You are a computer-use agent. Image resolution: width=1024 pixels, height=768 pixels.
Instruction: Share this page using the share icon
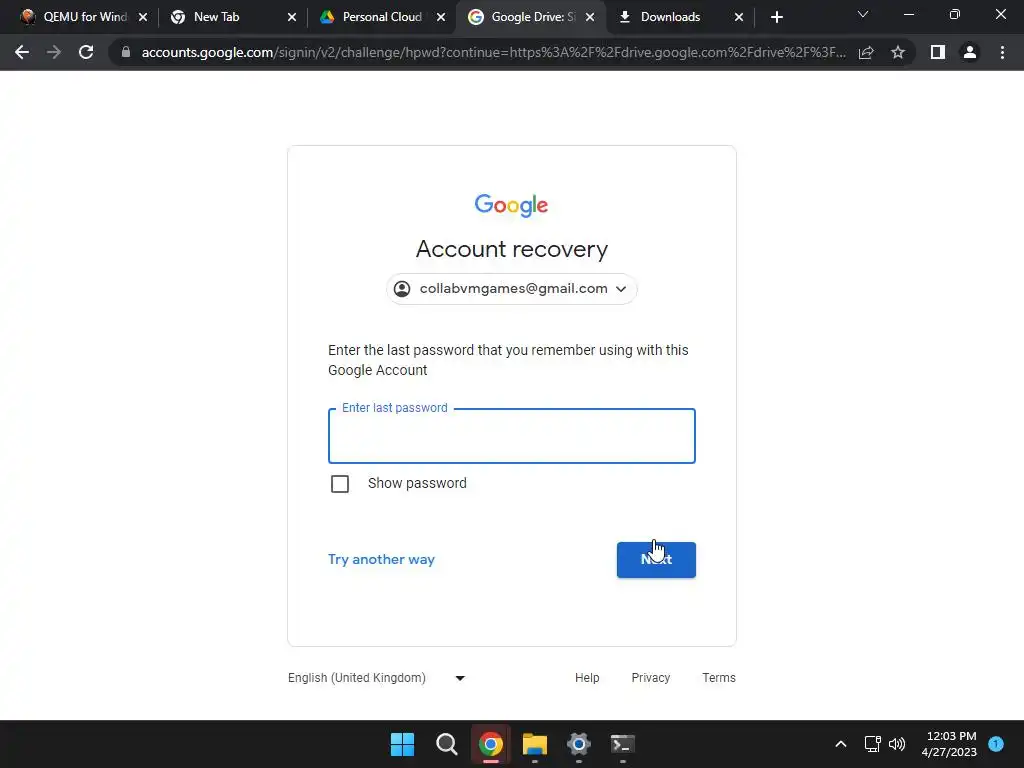coord(866,52)
